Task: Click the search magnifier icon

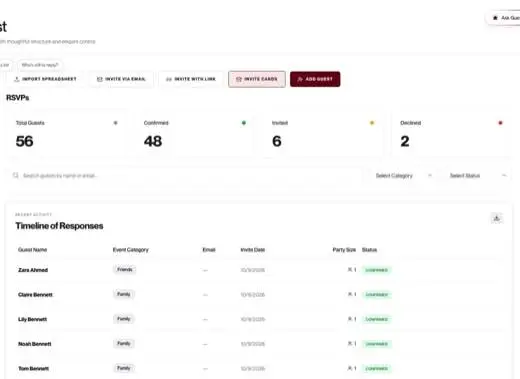Action: coord(16,175)
